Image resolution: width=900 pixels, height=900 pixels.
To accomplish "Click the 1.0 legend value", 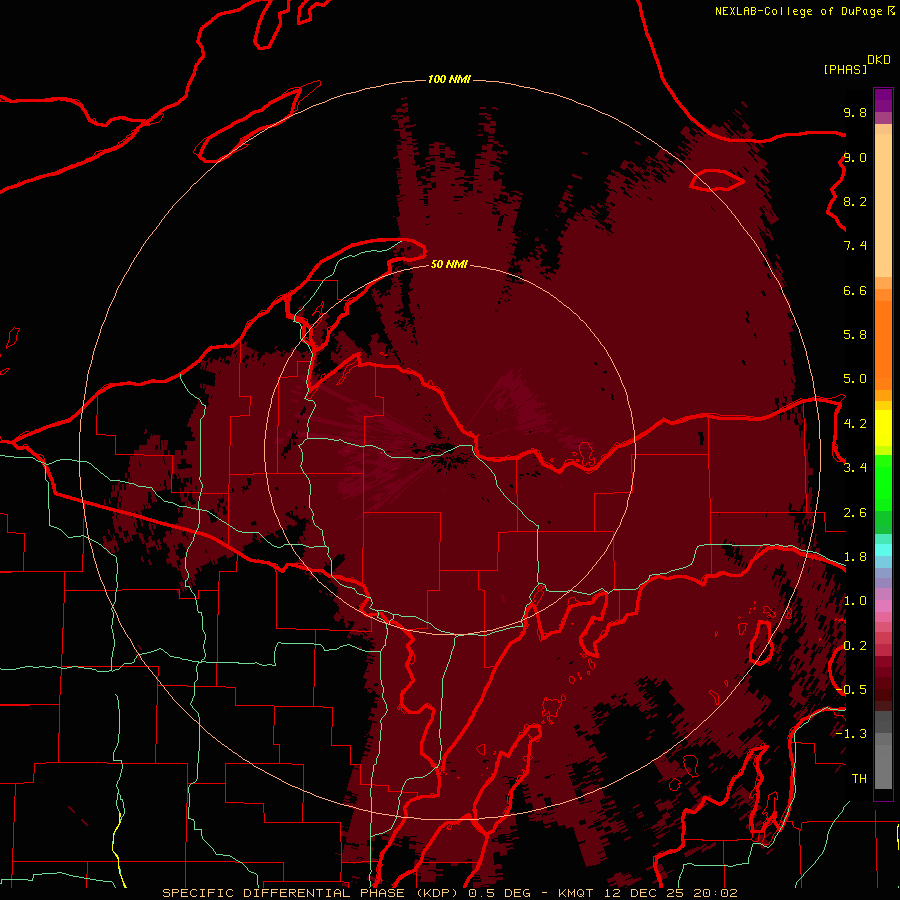I will (x=855, y=601).
